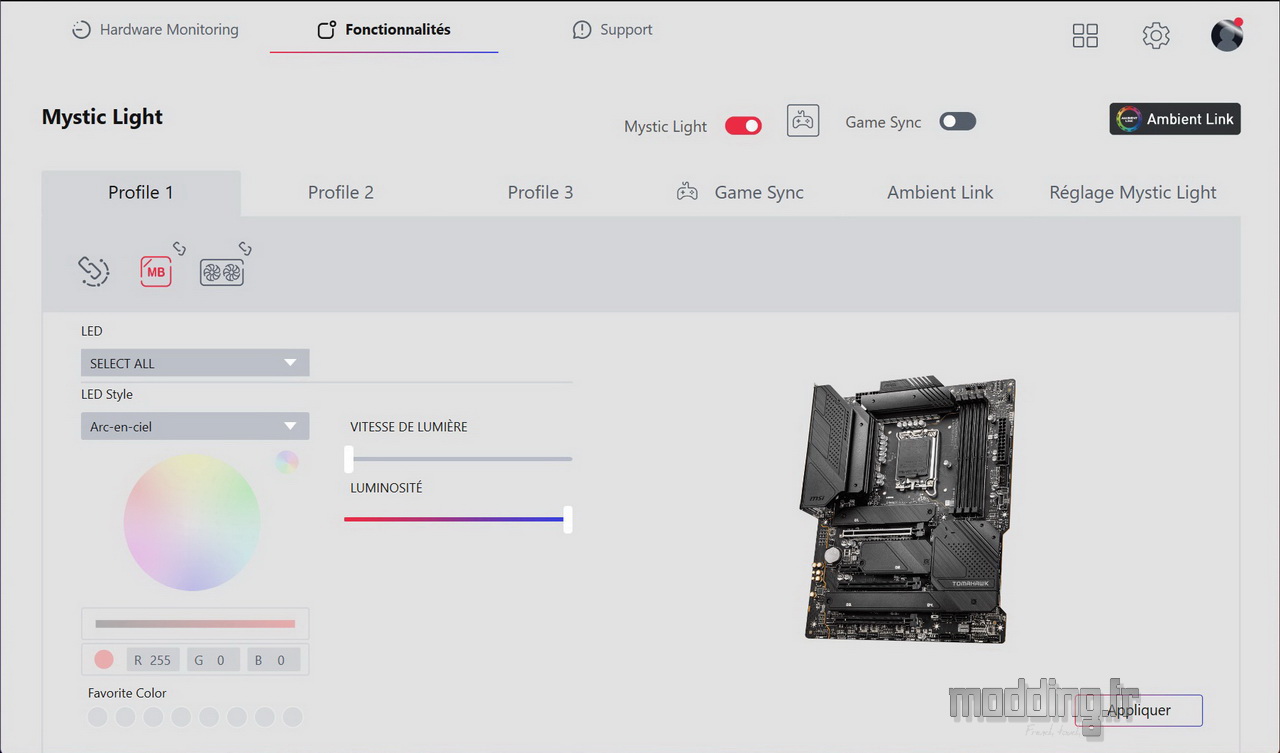Click the B value field
The image size is (1280, 753).
274,660
